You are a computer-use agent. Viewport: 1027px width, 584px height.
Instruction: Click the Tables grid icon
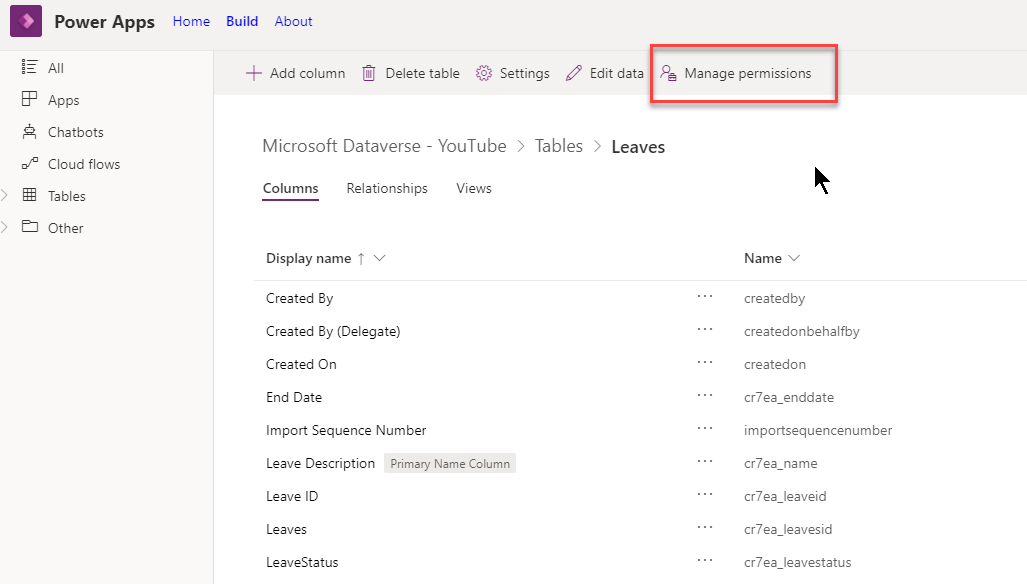pyautogui.click(x=29, y=194)
